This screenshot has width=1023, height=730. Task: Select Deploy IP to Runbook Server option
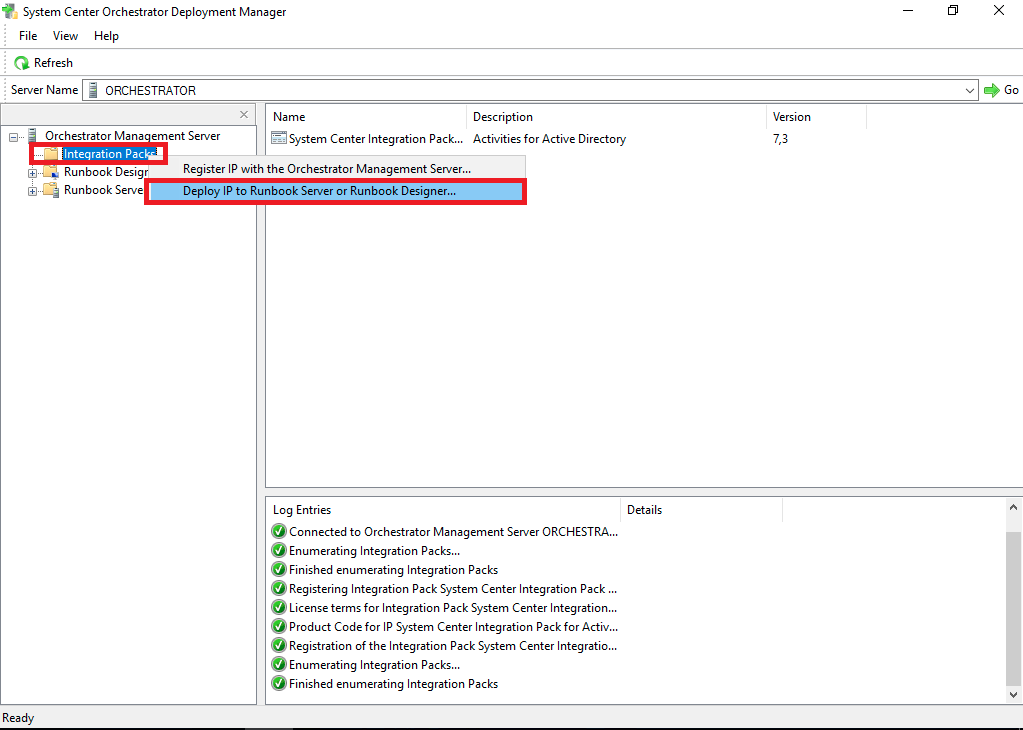(319, 190)
